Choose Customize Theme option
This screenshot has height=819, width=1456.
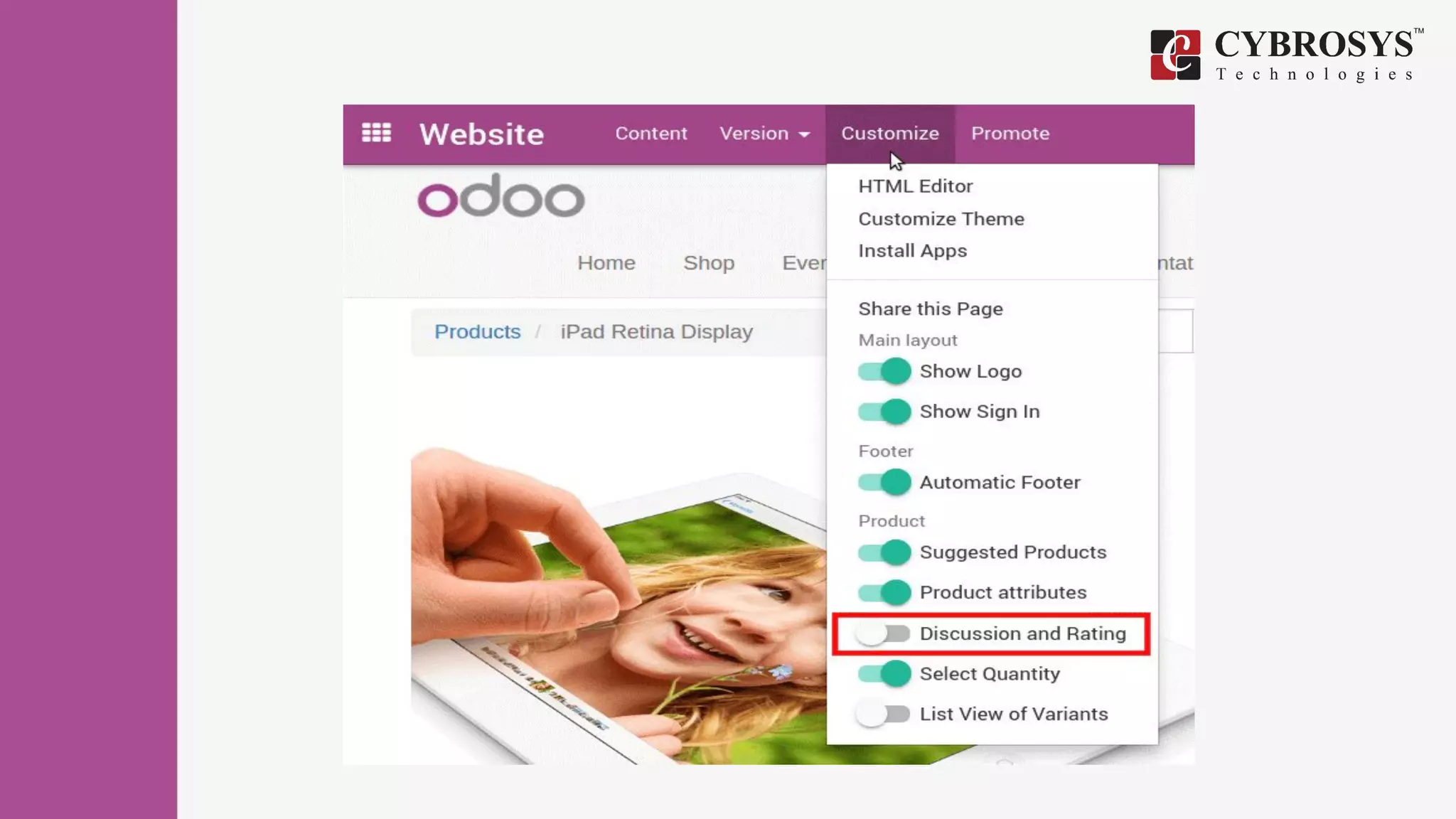(x=941, y=219)
